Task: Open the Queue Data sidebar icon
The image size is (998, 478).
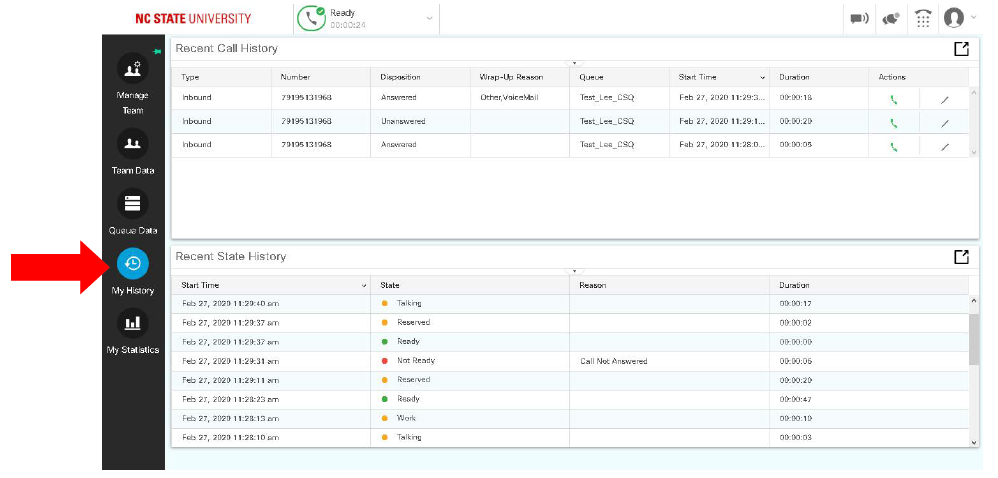Action: click(132, 204)
